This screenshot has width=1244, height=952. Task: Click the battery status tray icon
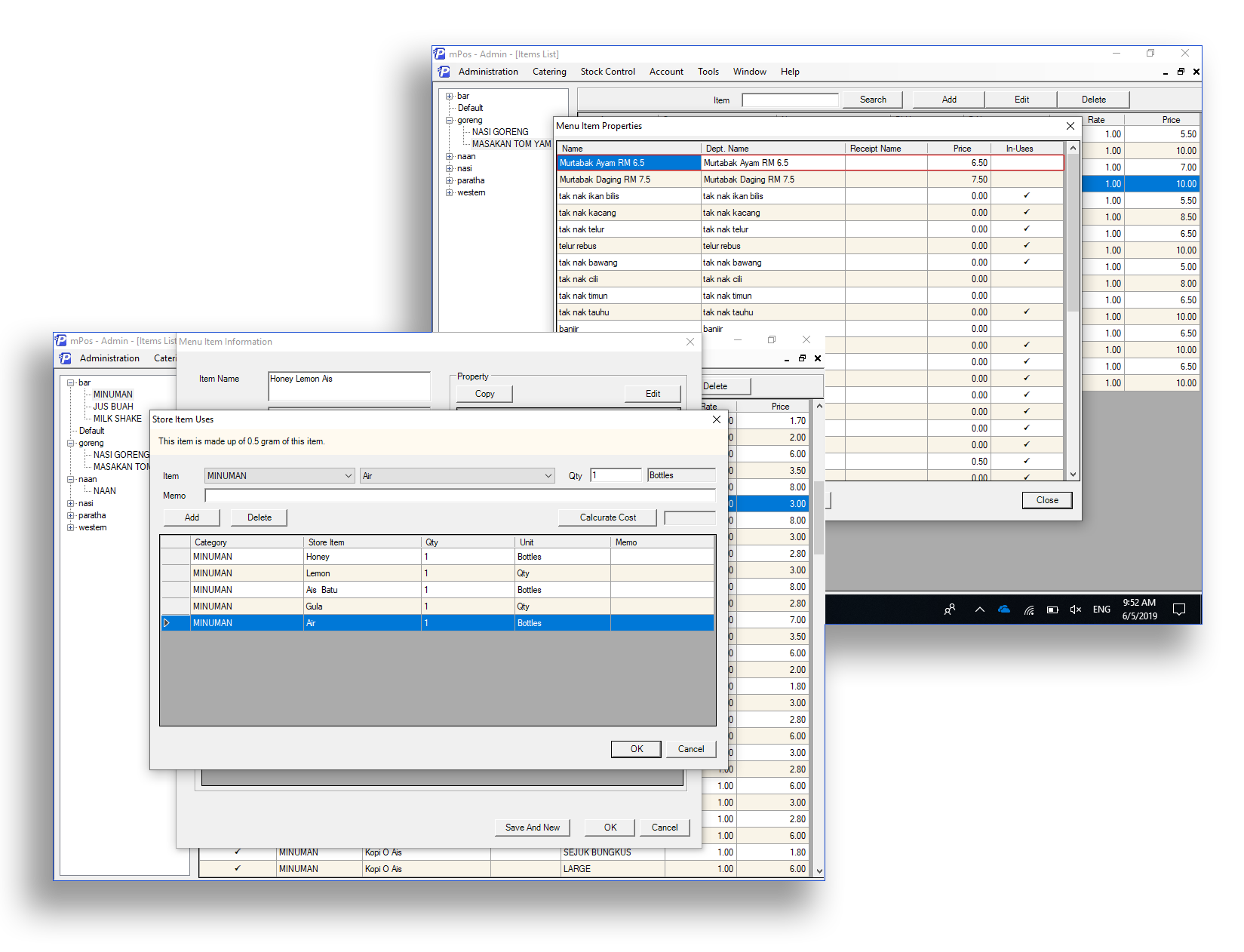point(1052,610)
